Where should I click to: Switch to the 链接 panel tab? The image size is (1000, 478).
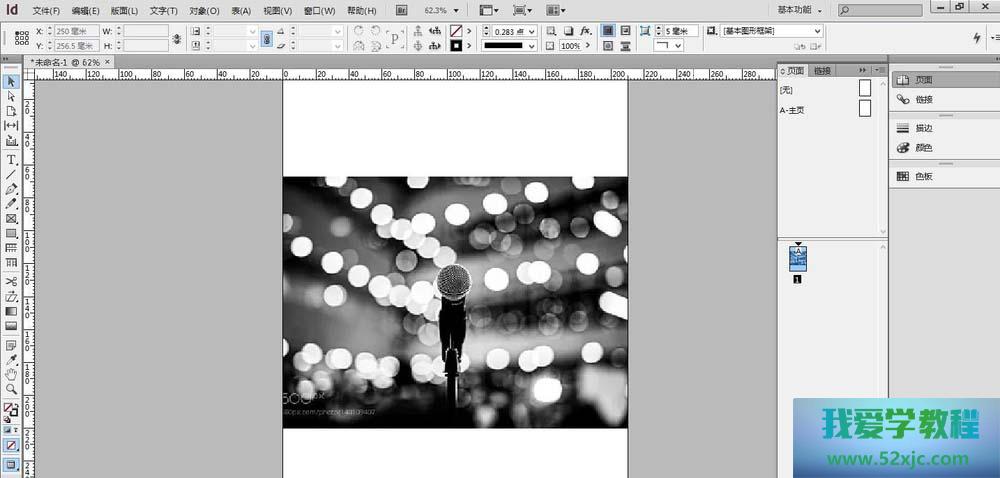click(x=822, y=70)
